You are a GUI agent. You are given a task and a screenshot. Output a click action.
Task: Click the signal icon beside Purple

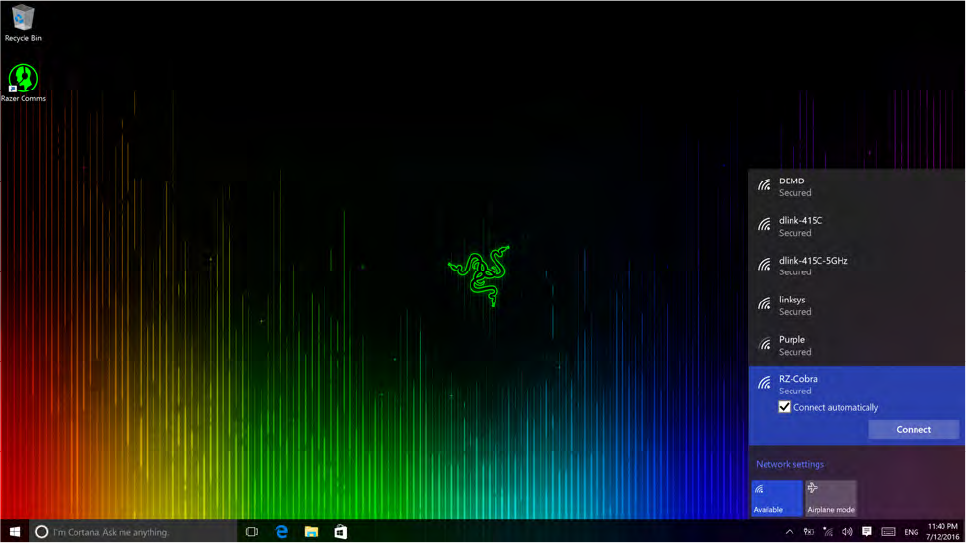click(764, 344)
